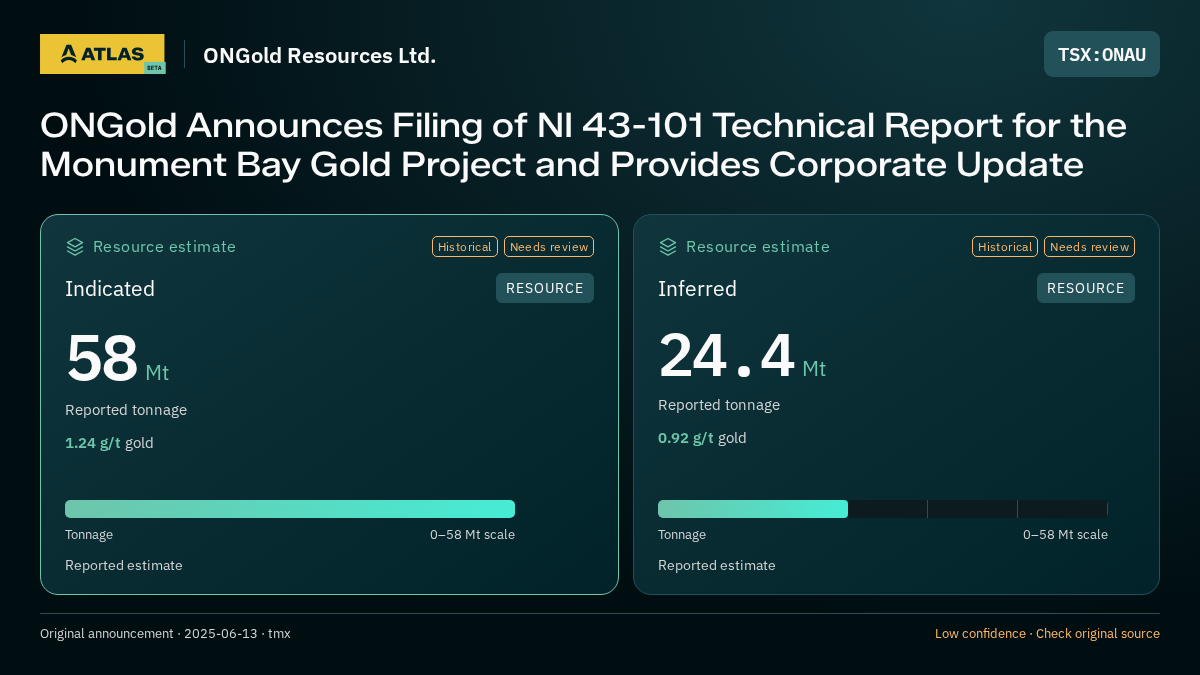This screenshot has height=675, width=1200.
Task: Click the Reported estimate text on the Inferred card
Action: click(717, 566)
